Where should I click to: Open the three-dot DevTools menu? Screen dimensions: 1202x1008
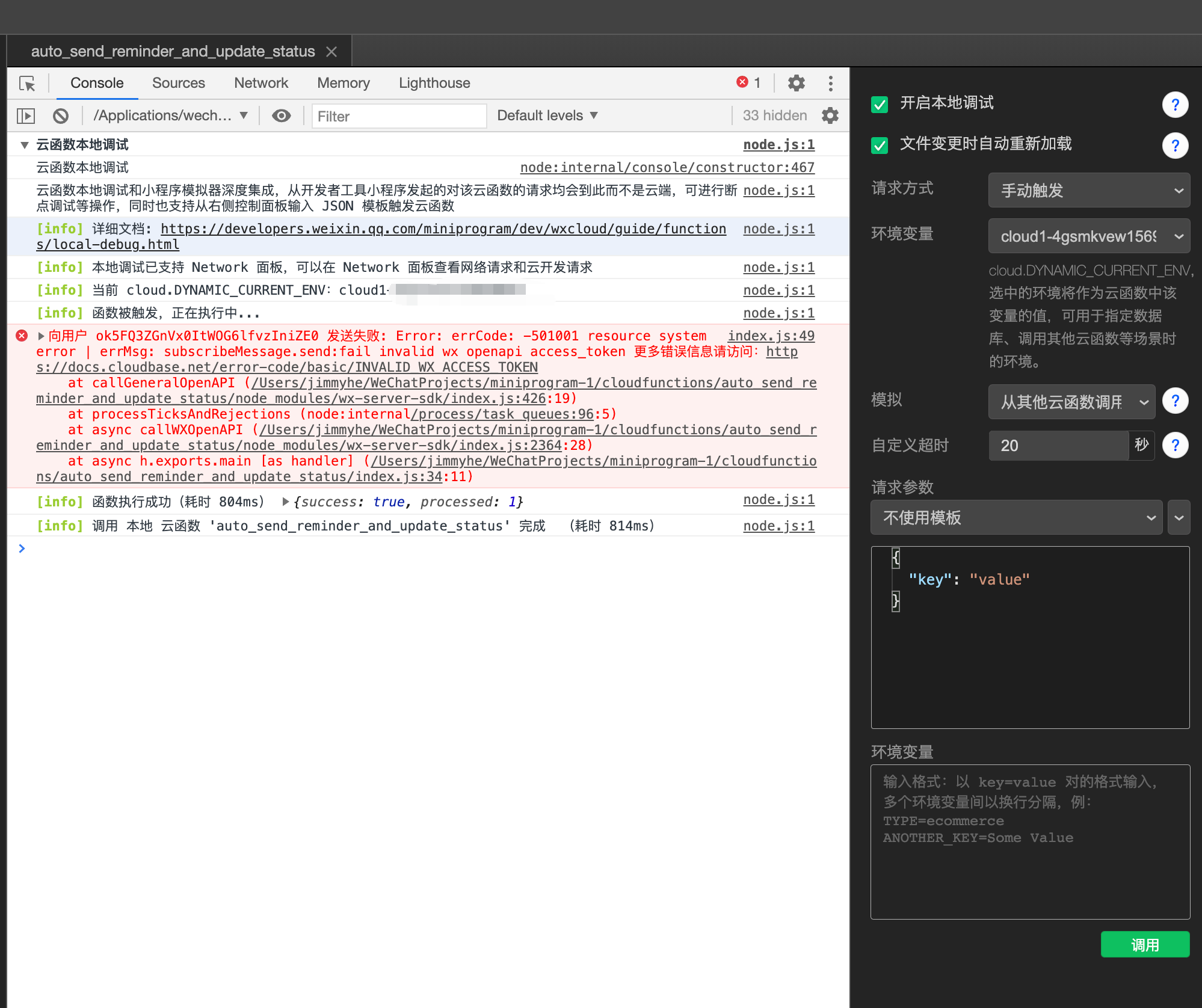(830, 83)
